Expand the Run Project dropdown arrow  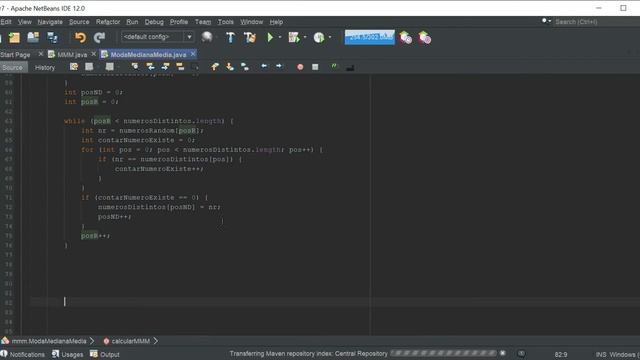pyautogui.click(x=280, y=38)
